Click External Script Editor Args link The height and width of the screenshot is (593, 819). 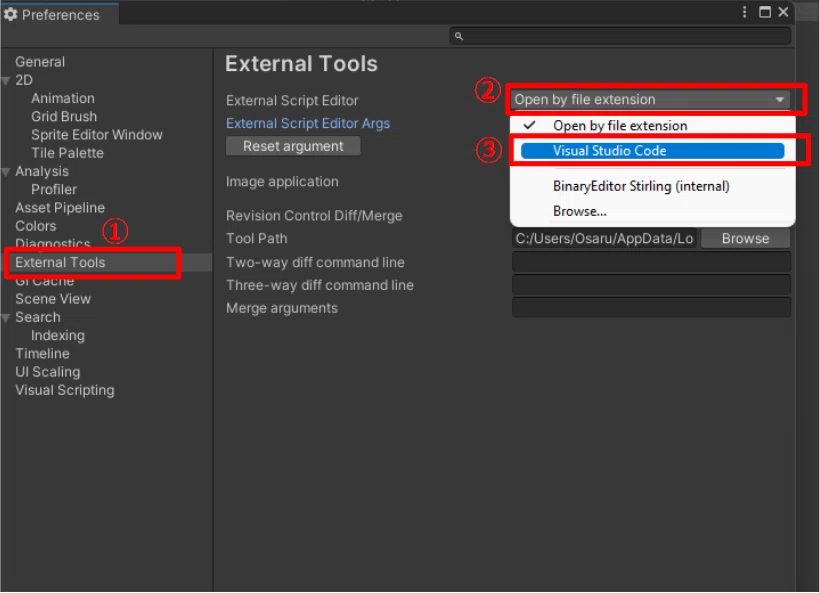(x=308, y=123)
